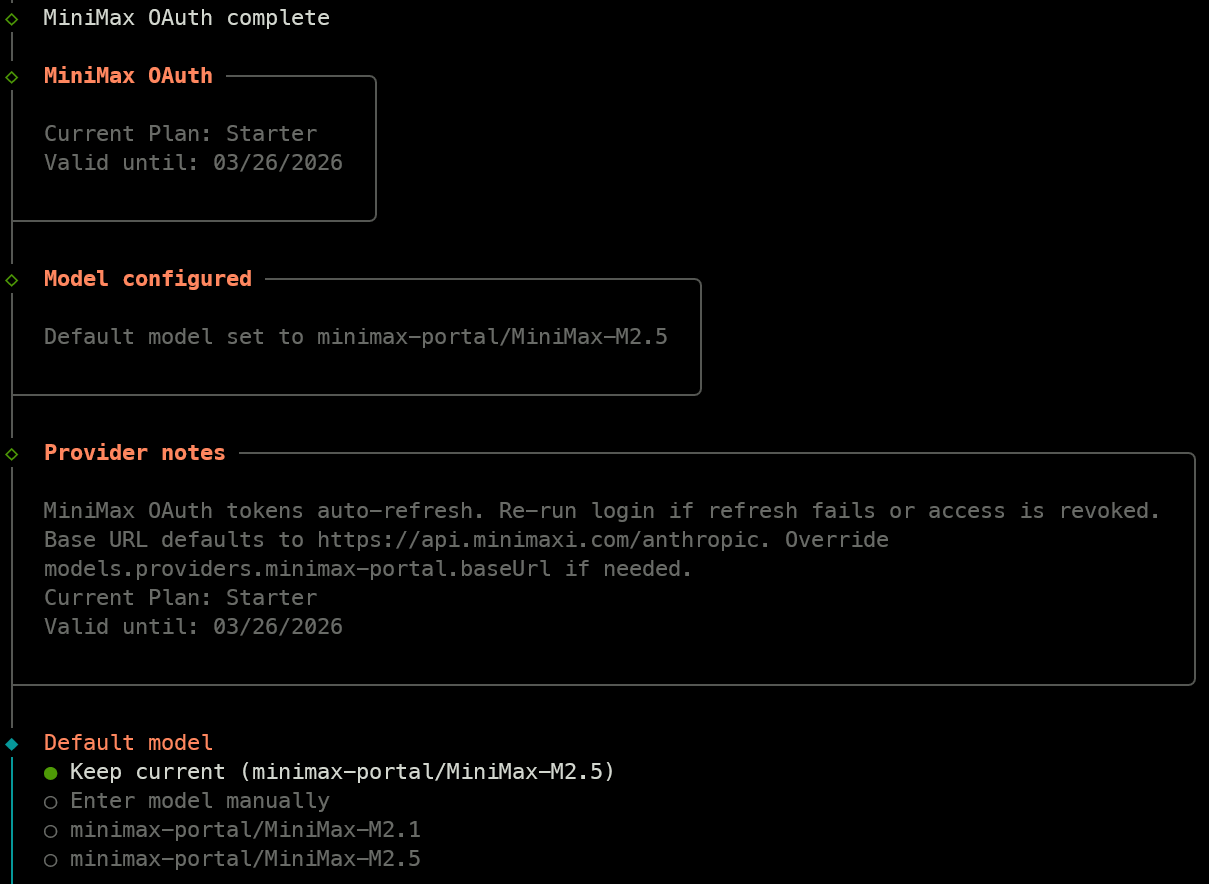
Task: Click the "Default model" prompt title
Action: tap(128, 743)
